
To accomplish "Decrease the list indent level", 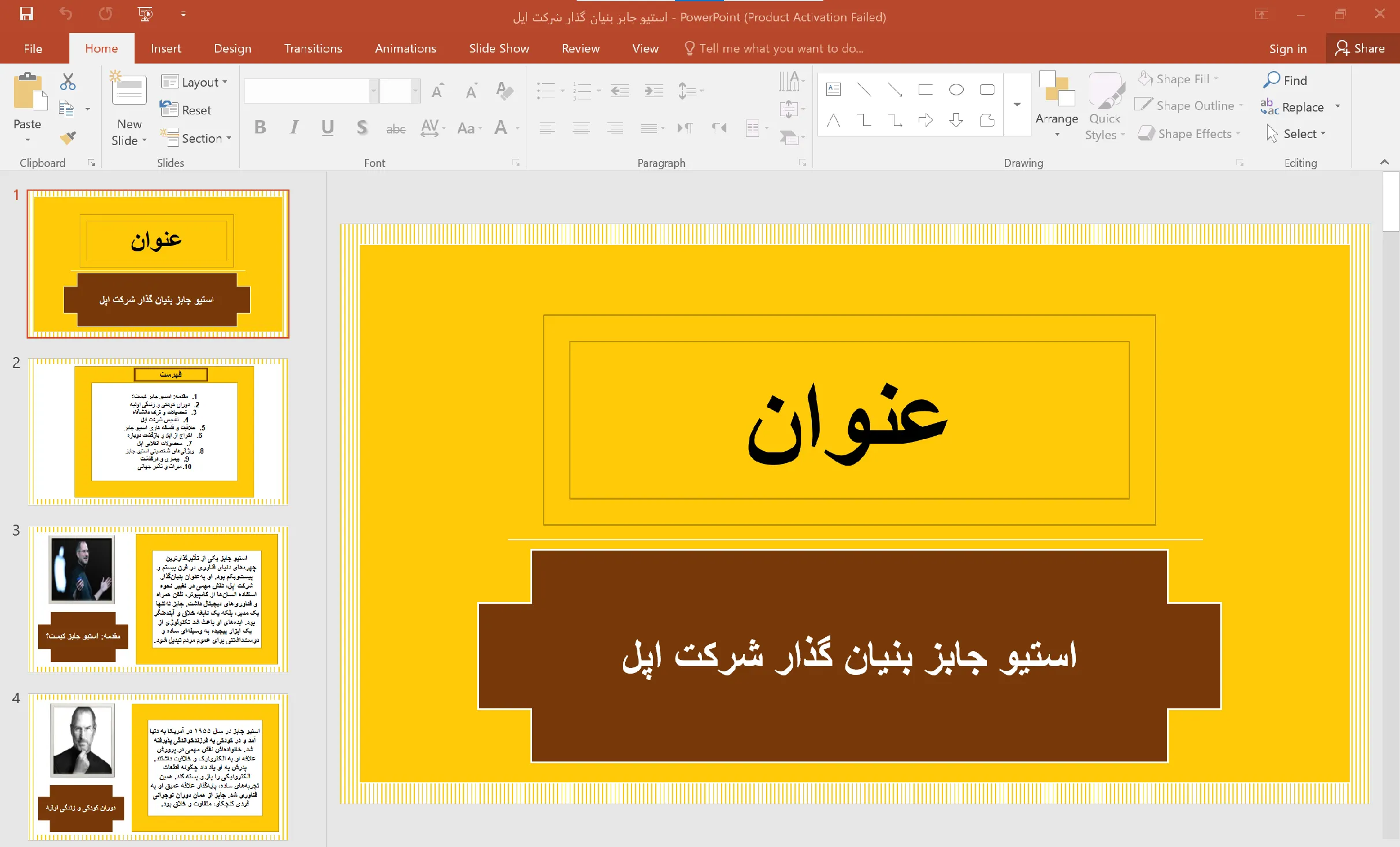I will [x=619, y=91].
